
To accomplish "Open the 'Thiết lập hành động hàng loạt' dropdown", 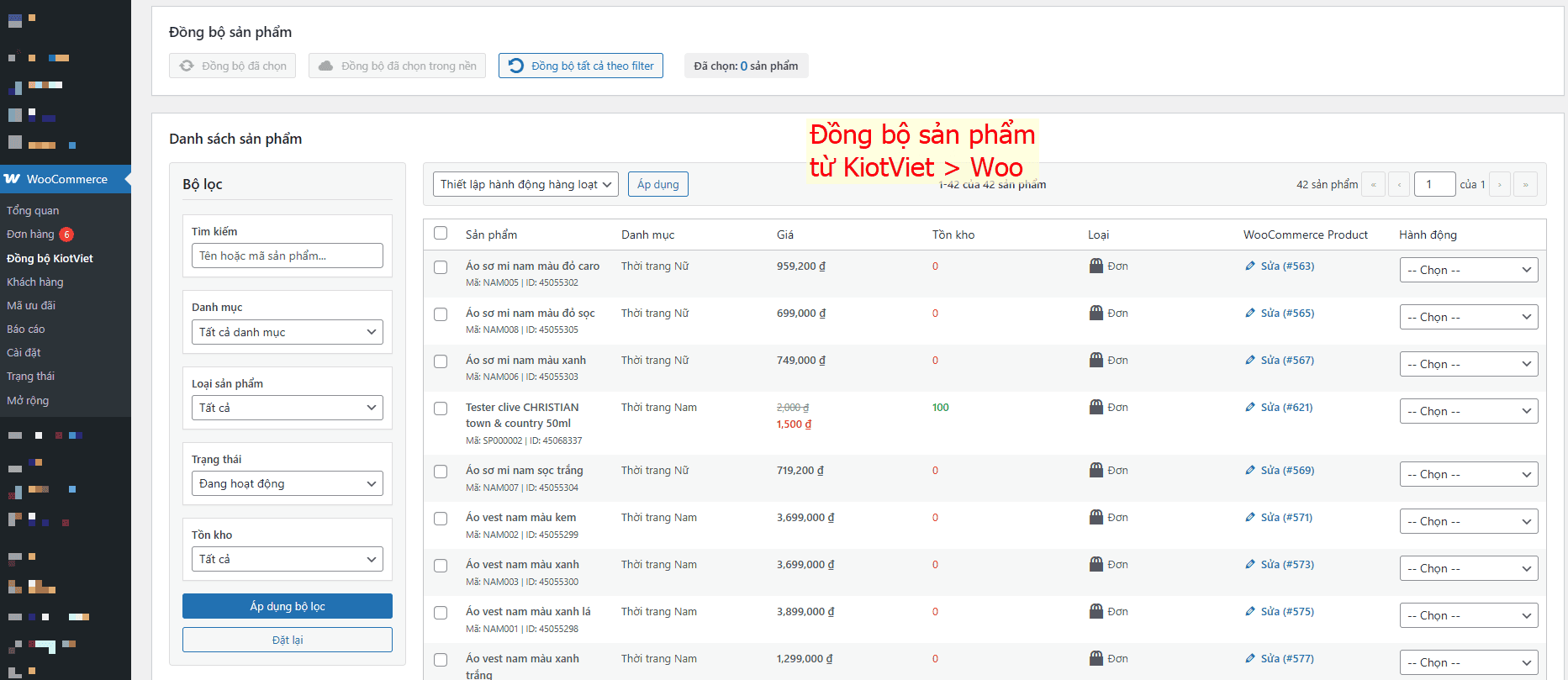I will point(525,184).
